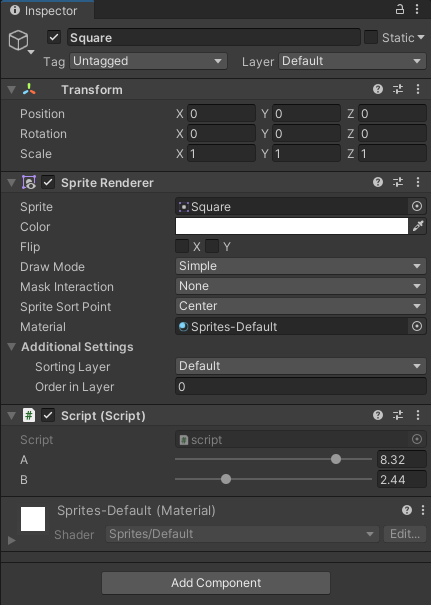Open Sprites-Default material more-options menu
The image size is (431, 605).
pyautogui.click(x=423, y=510)
